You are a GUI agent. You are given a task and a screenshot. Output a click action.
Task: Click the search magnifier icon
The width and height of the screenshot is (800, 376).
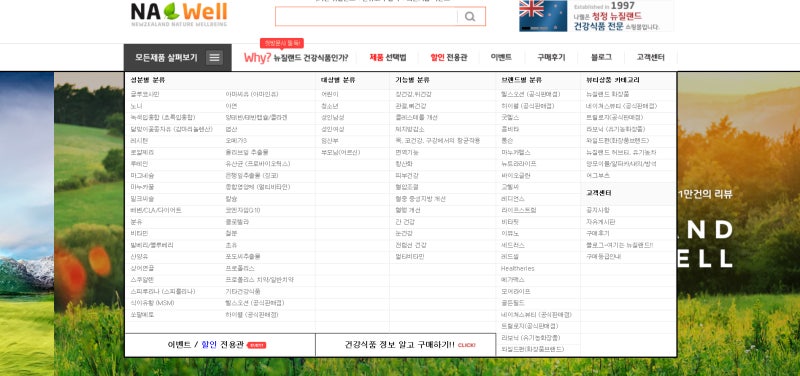(x=470, y=17)
